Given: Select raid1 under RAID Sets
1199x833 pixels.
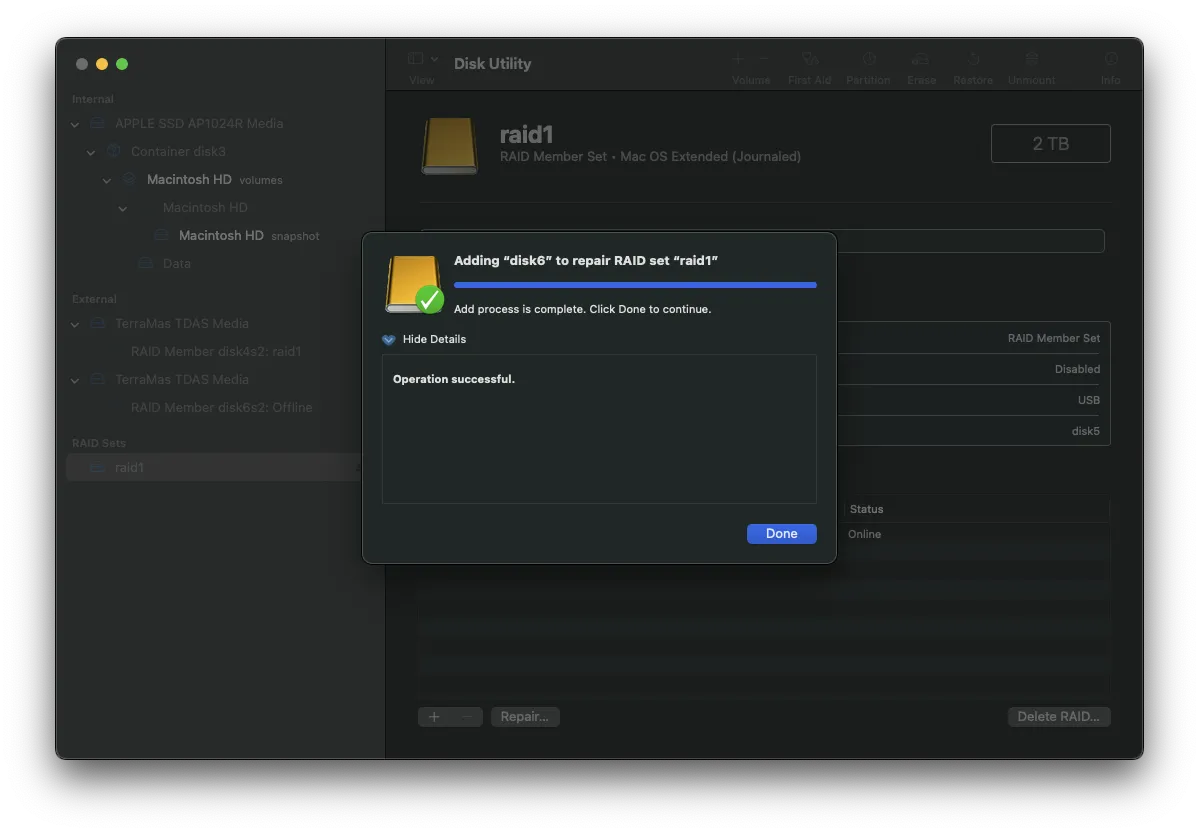Looking at the screenshot, I should pyautogui.click(x=129, y=467).
